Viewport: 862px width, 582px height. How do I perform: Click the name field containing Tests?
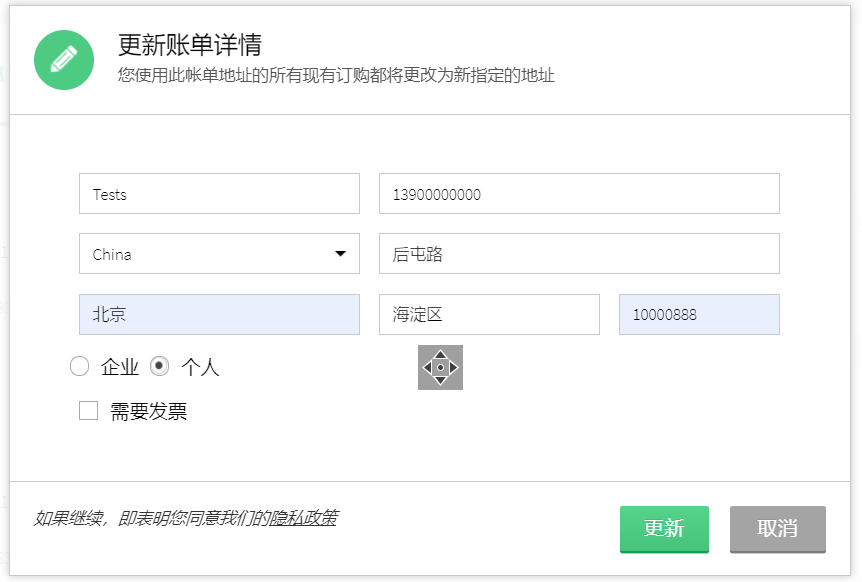tap(218, 194)
